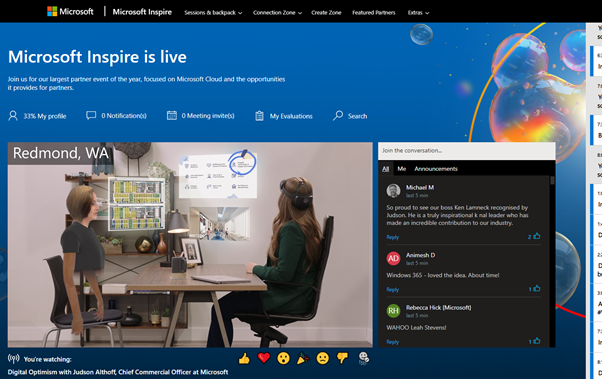Reply to Michael M's comment

pyautogui.click(x=392, y=237)
